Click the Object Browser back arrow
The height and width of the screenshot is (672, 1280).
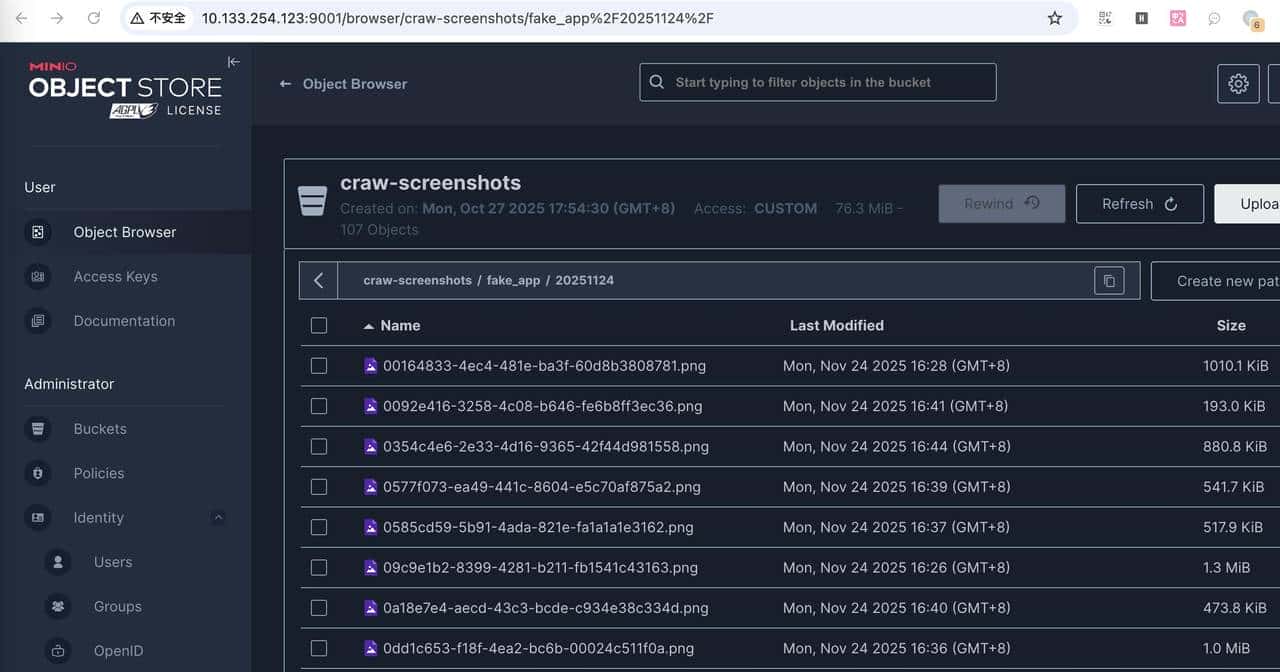(x=285, y=84)
